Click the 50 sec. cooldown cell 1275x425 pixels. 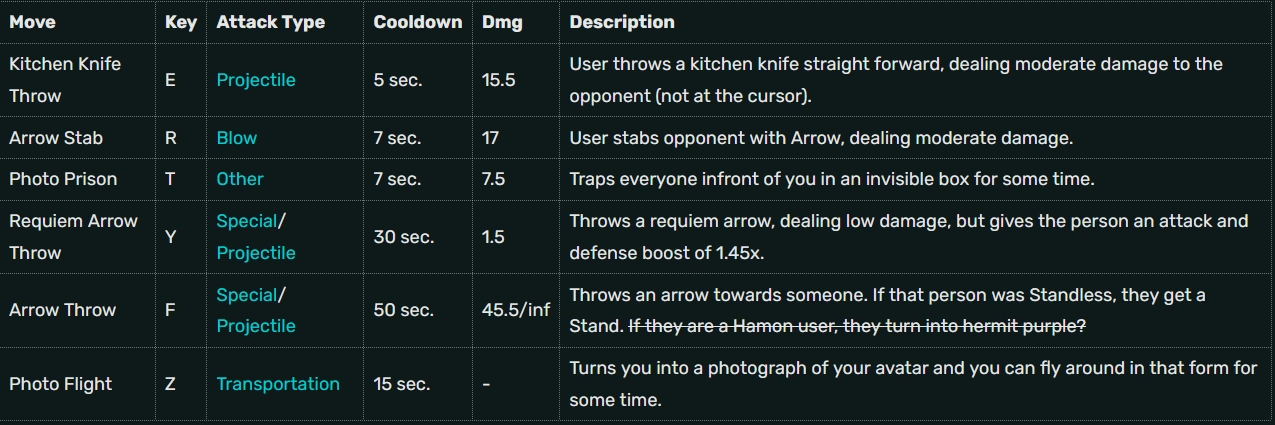(x=404, y=310)
